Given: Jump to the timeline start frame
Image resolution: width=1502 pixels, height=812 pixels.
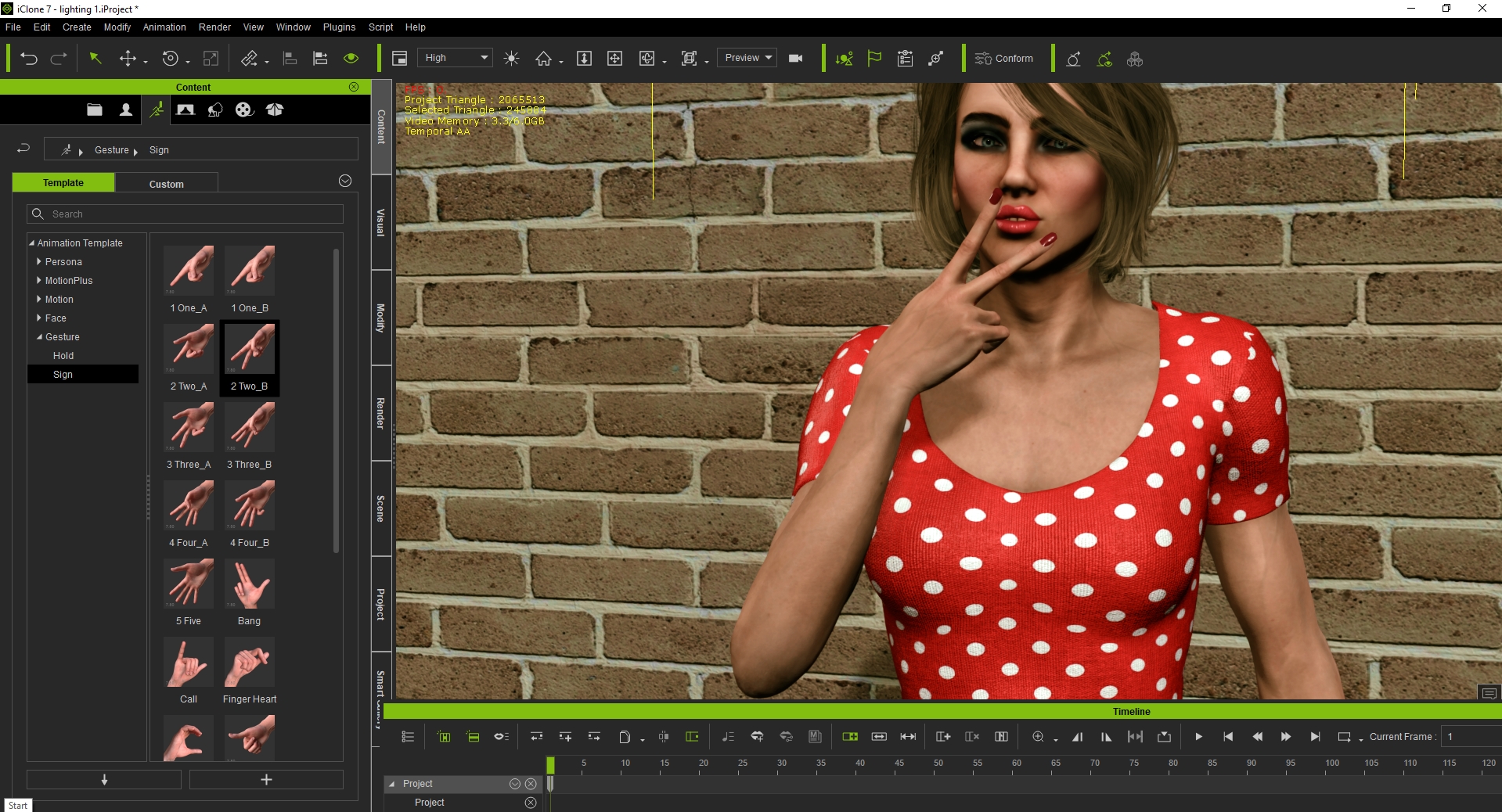Looking at the screenshot, I should point(1228,737).
